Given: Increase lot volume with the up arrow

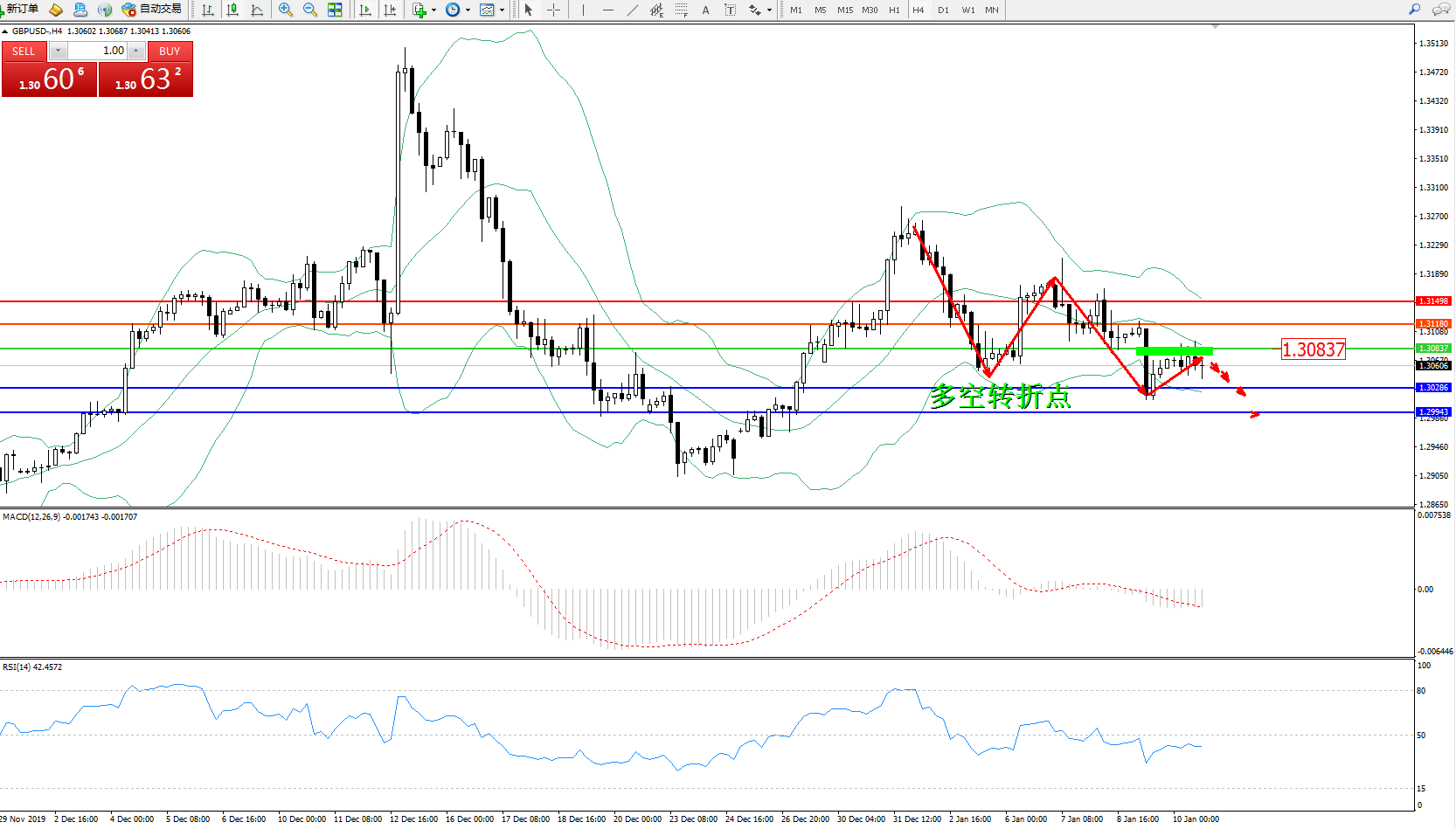Looking at the screenshot, I should (x=136, y=51).
